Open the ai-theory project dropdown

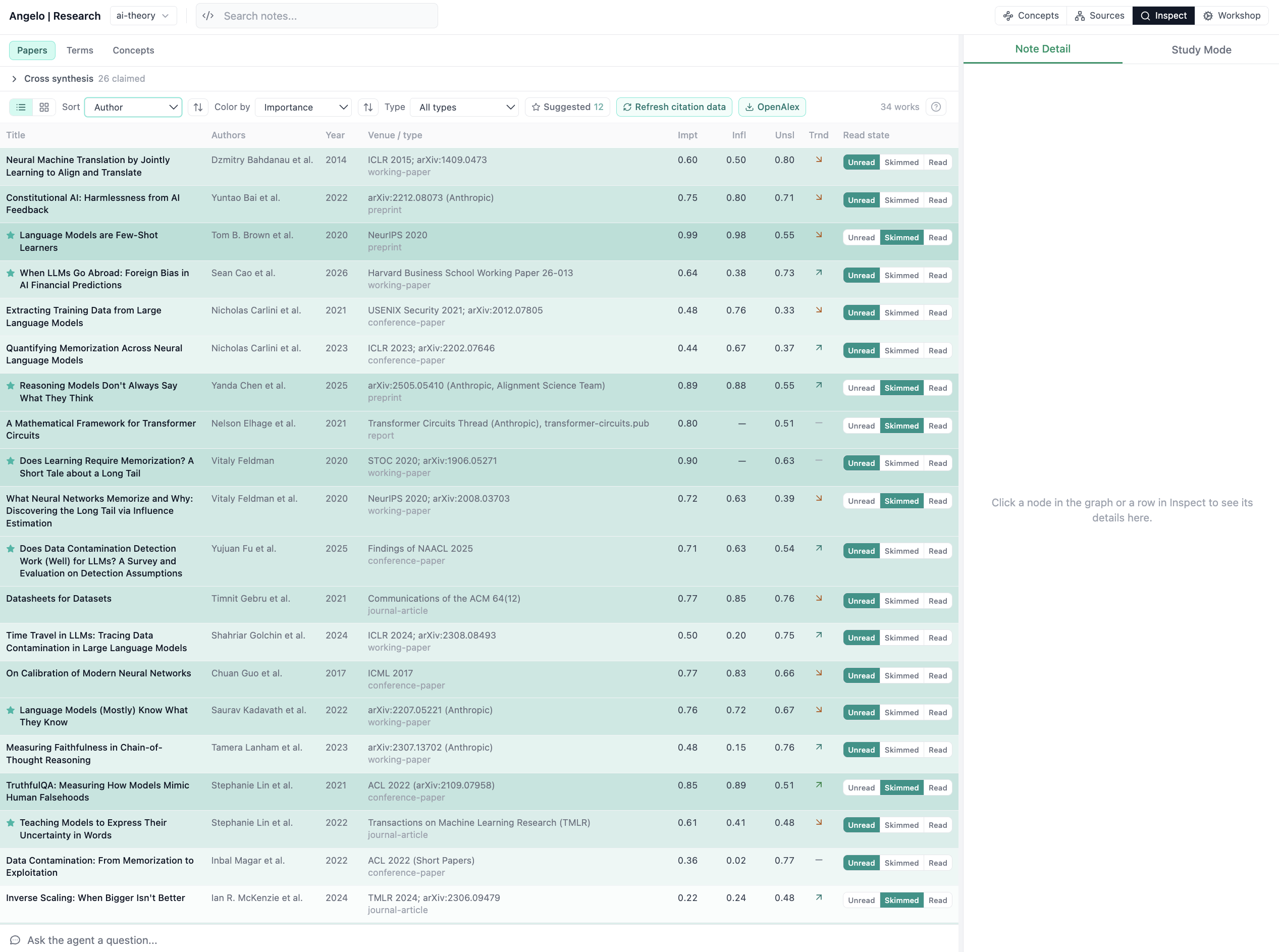point(143,16)
